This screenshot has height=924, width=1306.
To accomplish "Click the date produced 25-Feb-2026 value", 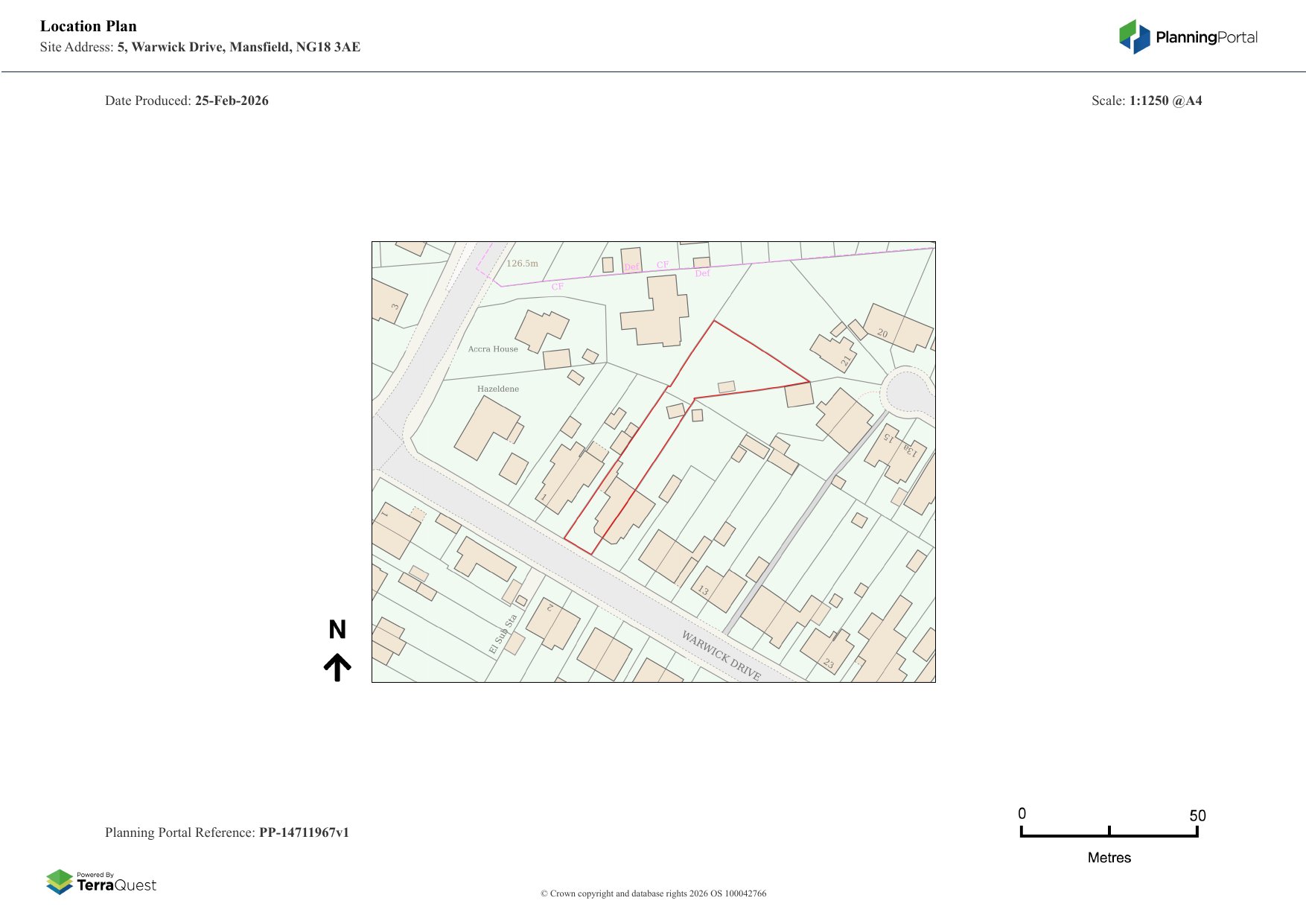I will (232, 101).
